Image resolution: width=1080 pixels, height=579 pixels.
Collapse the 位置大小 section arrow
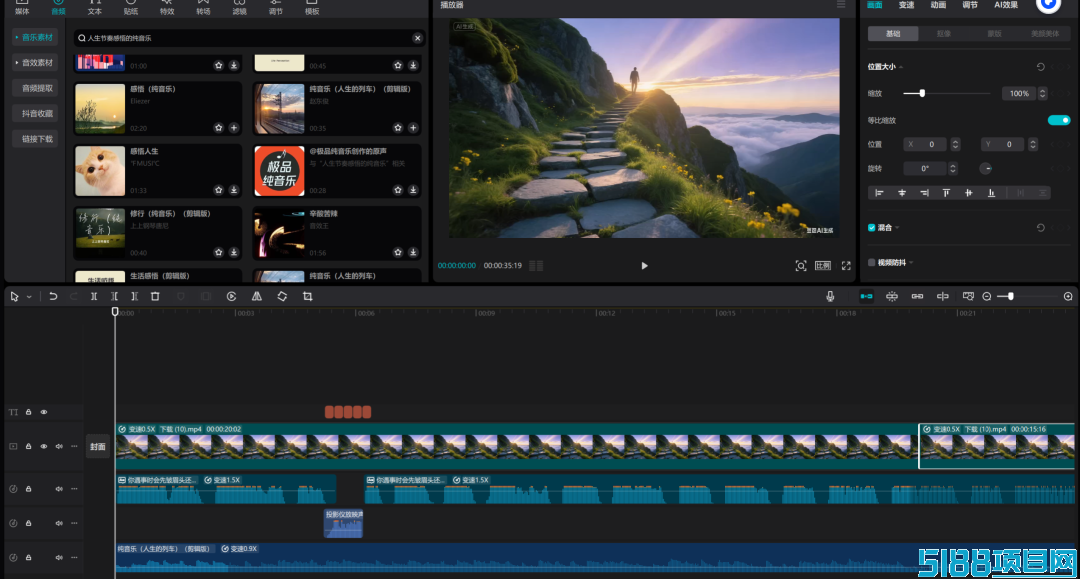pyautogui.click(x=901, y=67)
